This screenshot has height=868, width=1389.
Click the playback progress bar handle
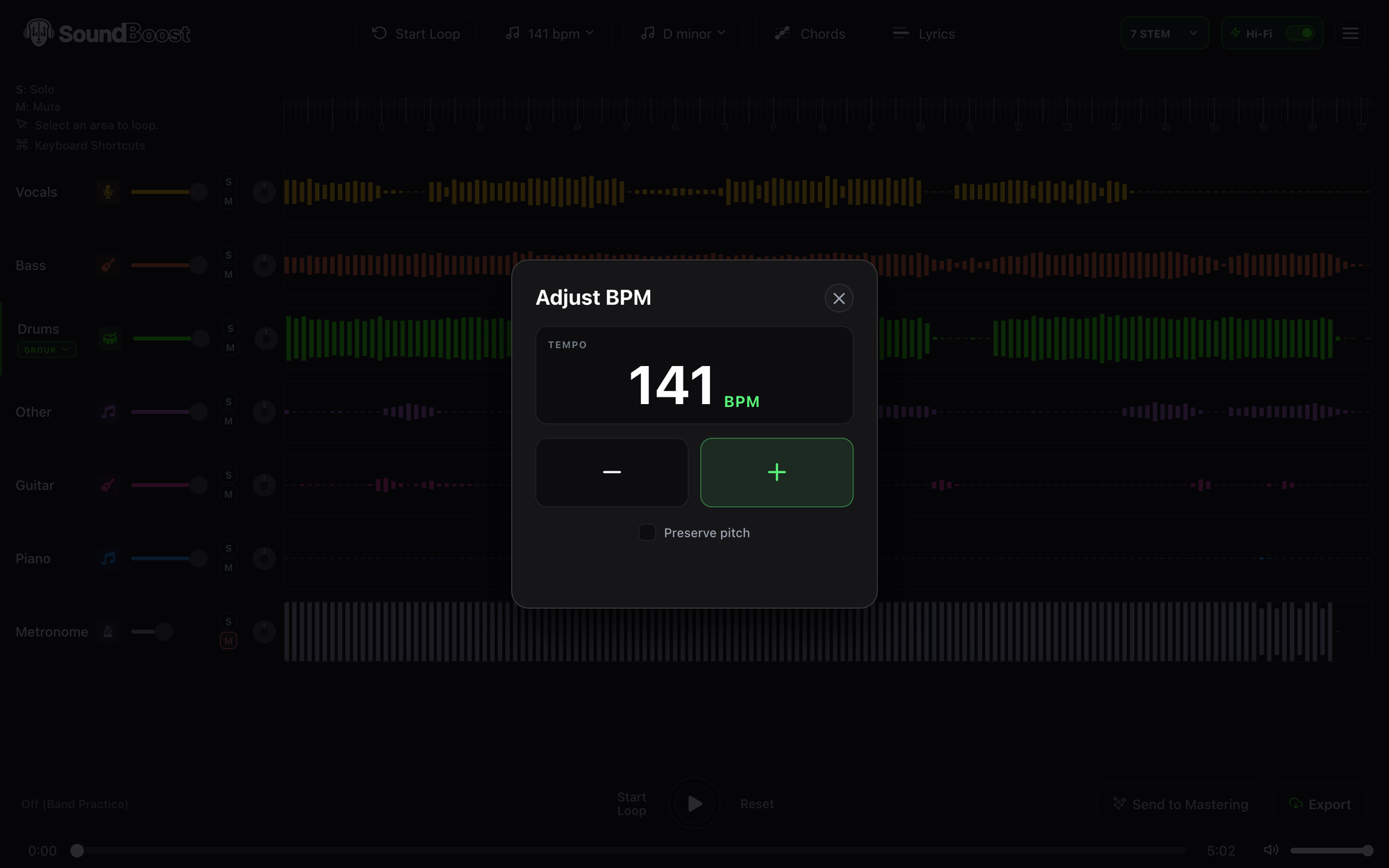[77, 851]
